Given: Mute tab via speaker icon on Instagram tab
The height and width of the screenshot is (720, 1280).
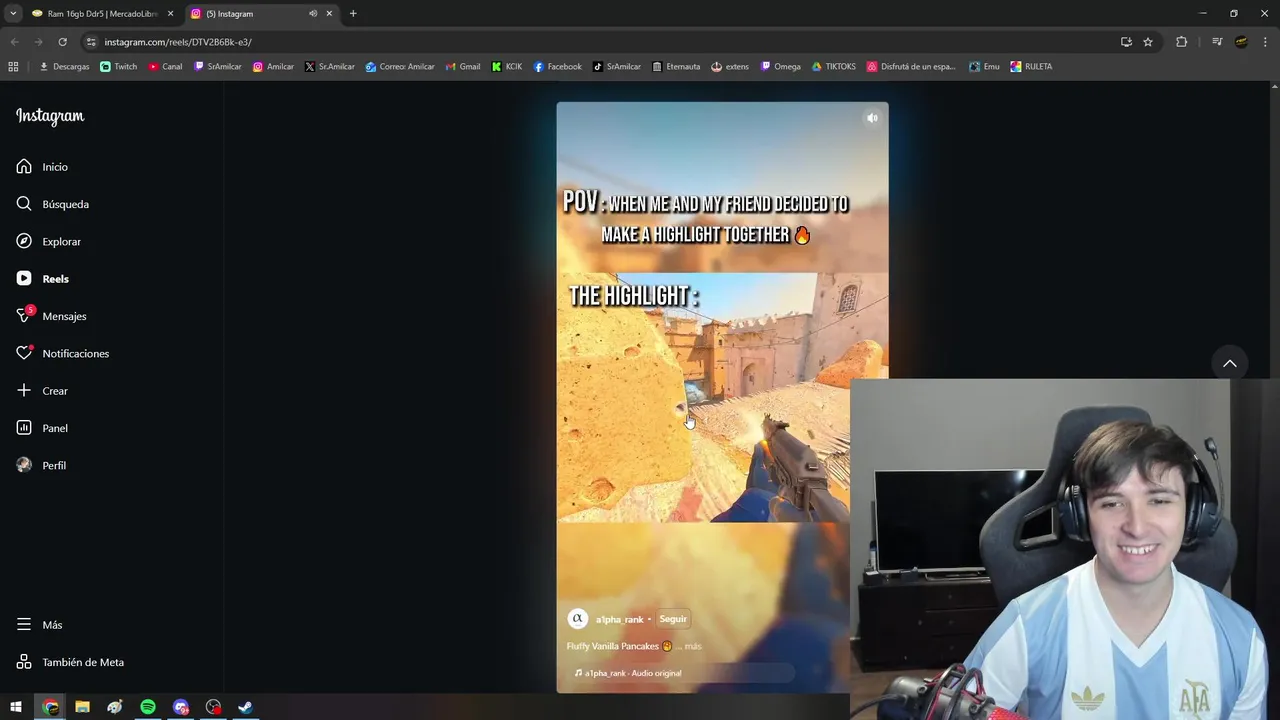Looking at the screenshot, I should [312, 14].
